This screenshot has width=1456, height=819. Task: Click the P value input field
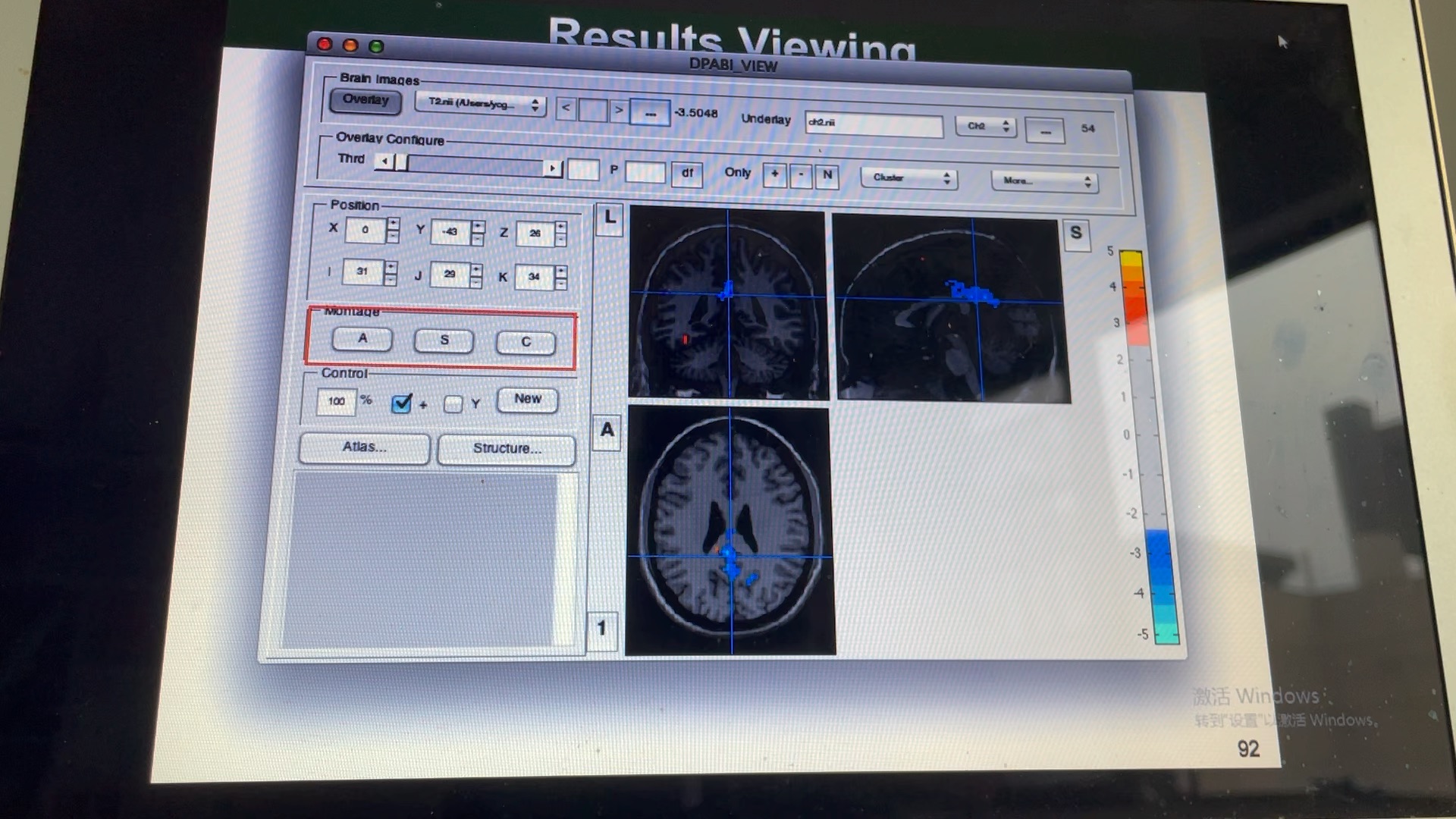point(645,172)
